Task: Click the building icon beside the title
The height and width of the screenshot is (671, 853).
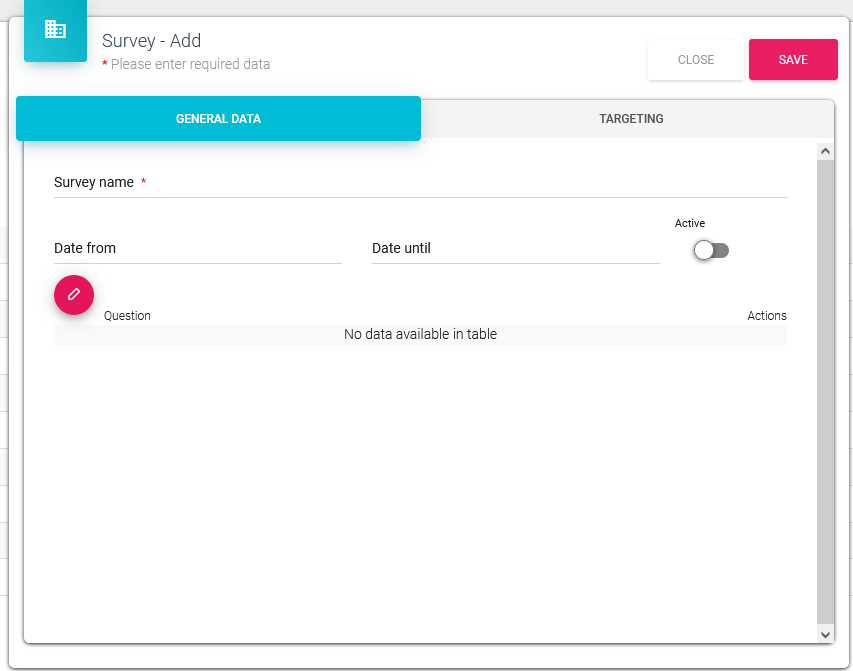Action: click(x=55, y=30)
